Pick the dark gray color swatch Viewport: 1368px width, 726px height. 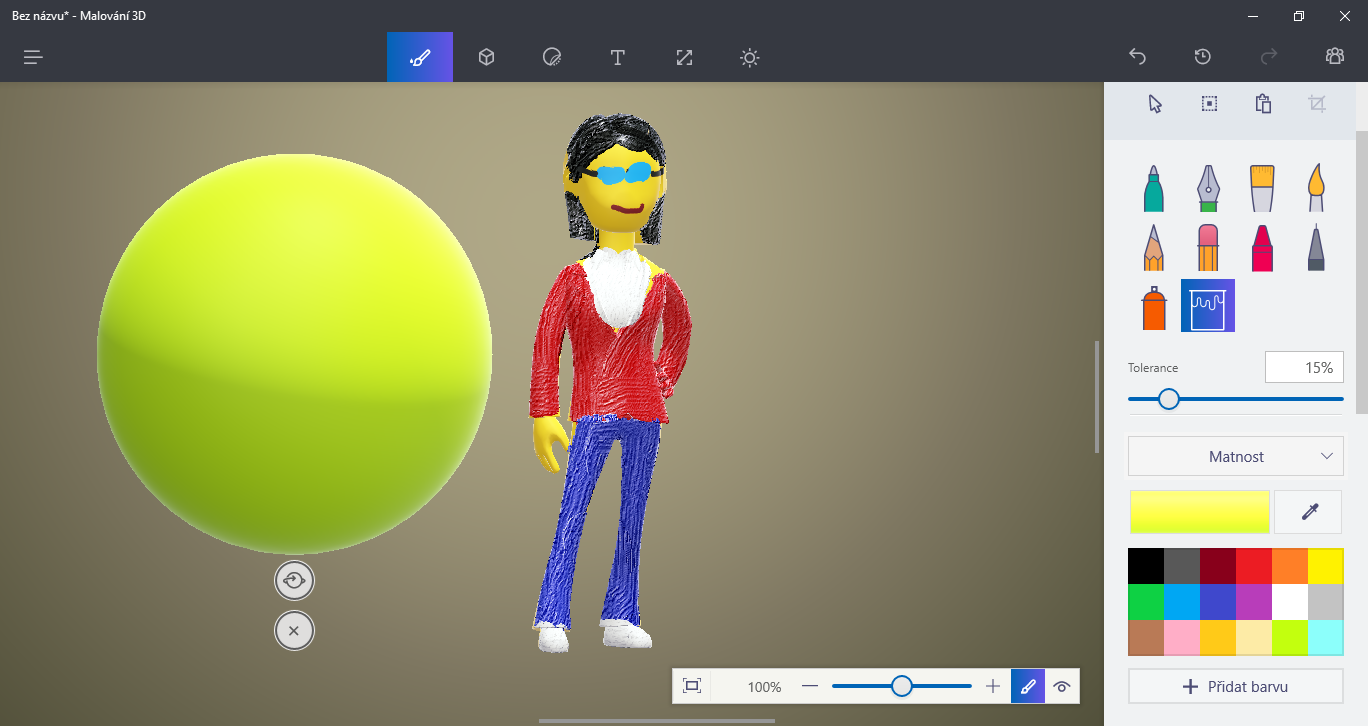click(x=1182, y=566)
